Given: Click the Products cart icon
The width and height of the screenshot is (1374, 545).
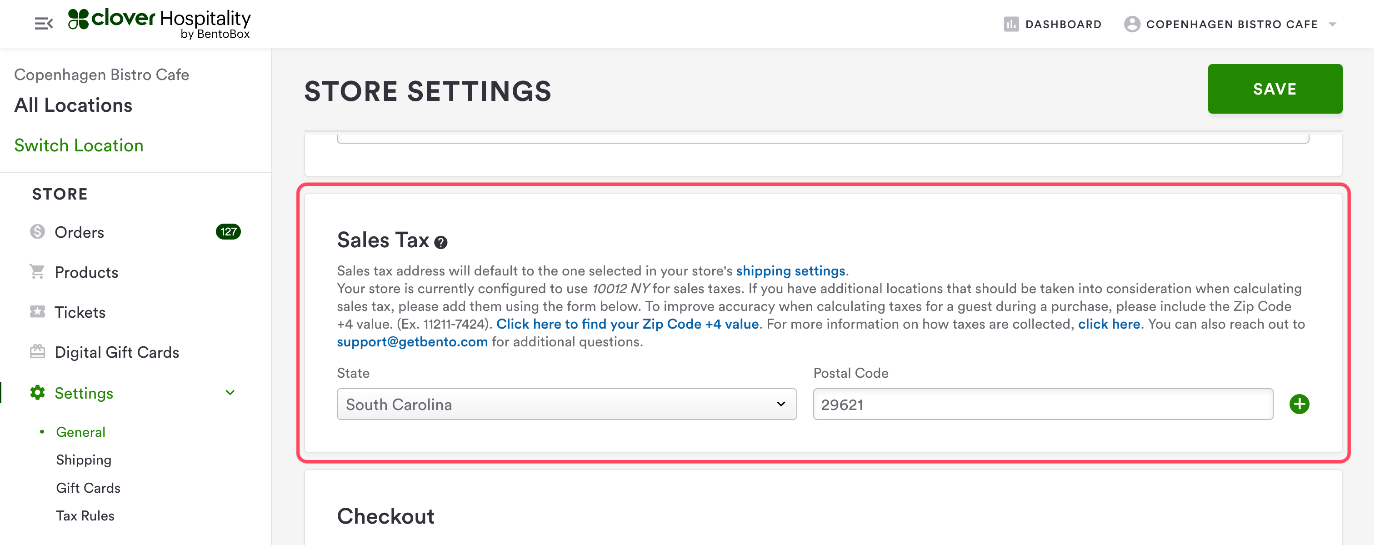Looking at the screenshot, I should point(38,272).
